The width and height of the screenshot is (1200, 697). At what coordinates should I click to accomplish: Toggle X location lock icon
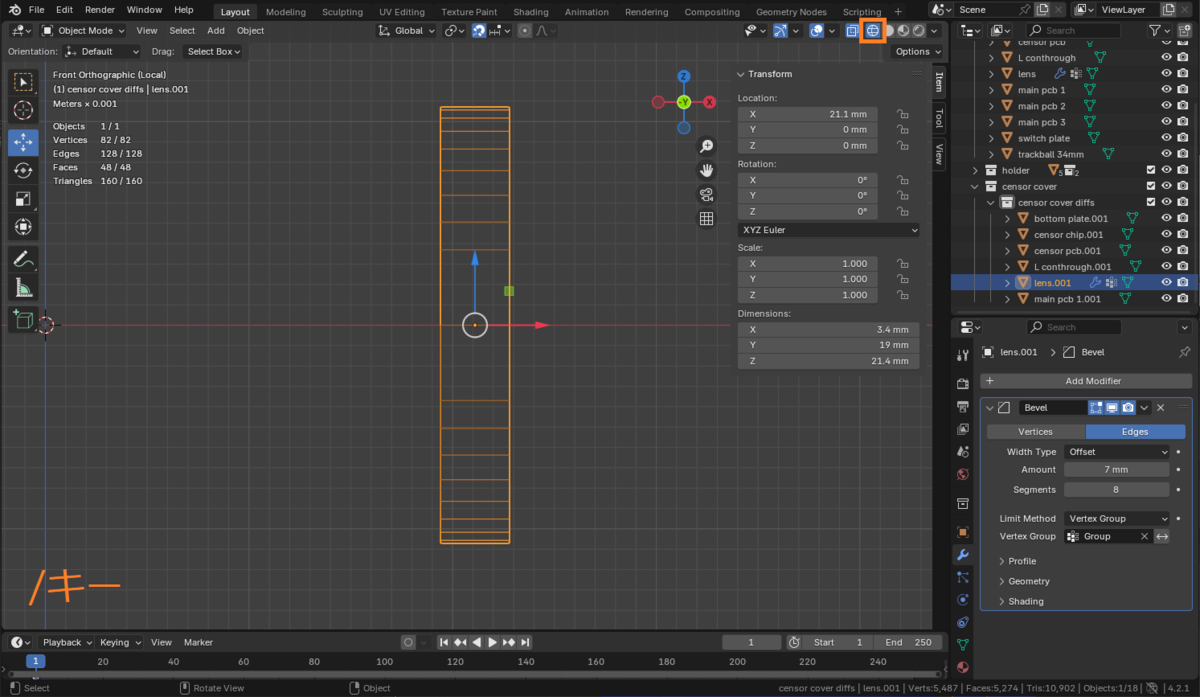[x=902, y=114]
